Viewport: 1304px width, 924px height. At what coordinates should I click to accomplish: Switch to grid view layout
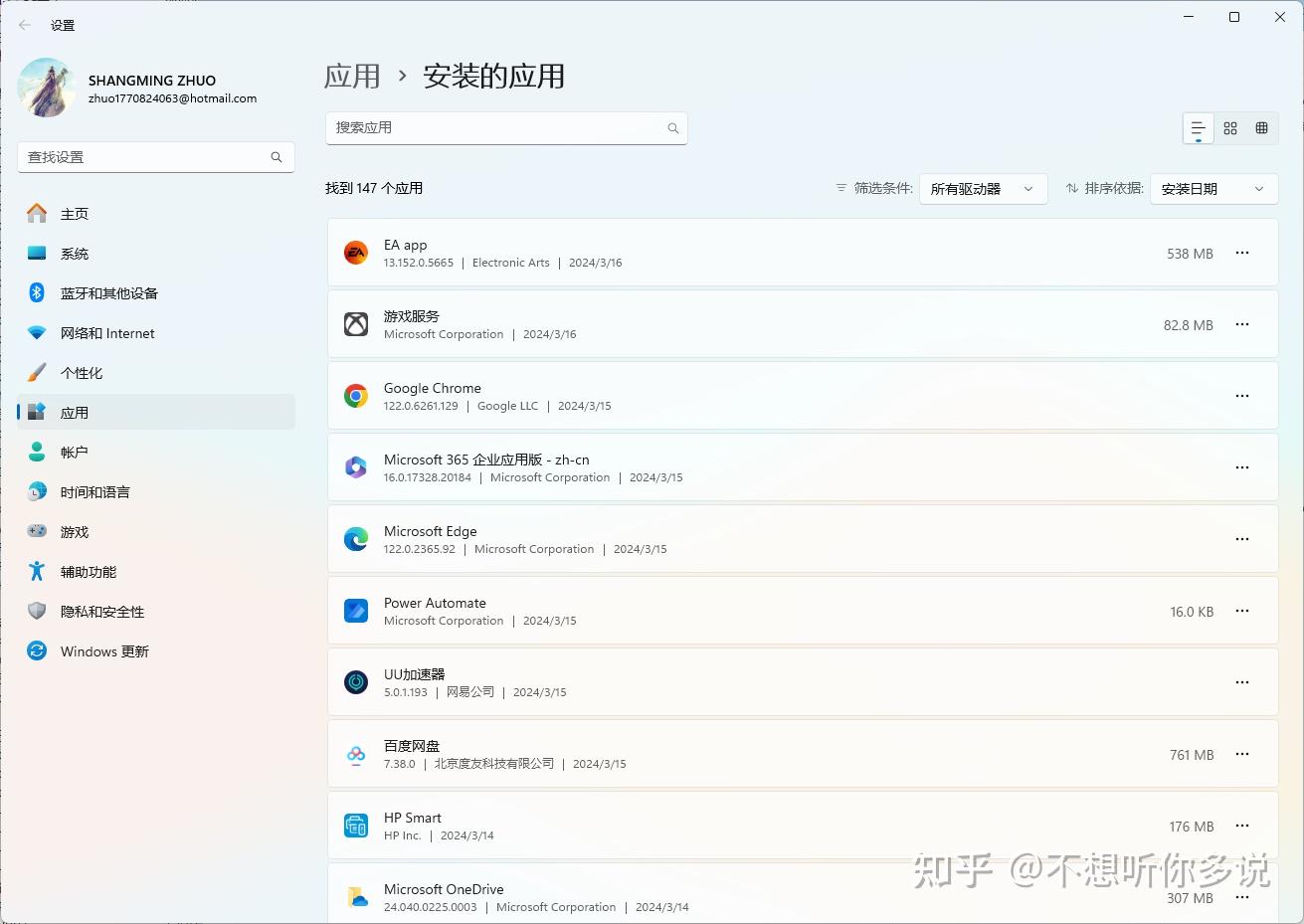(x=1230, y=128)
